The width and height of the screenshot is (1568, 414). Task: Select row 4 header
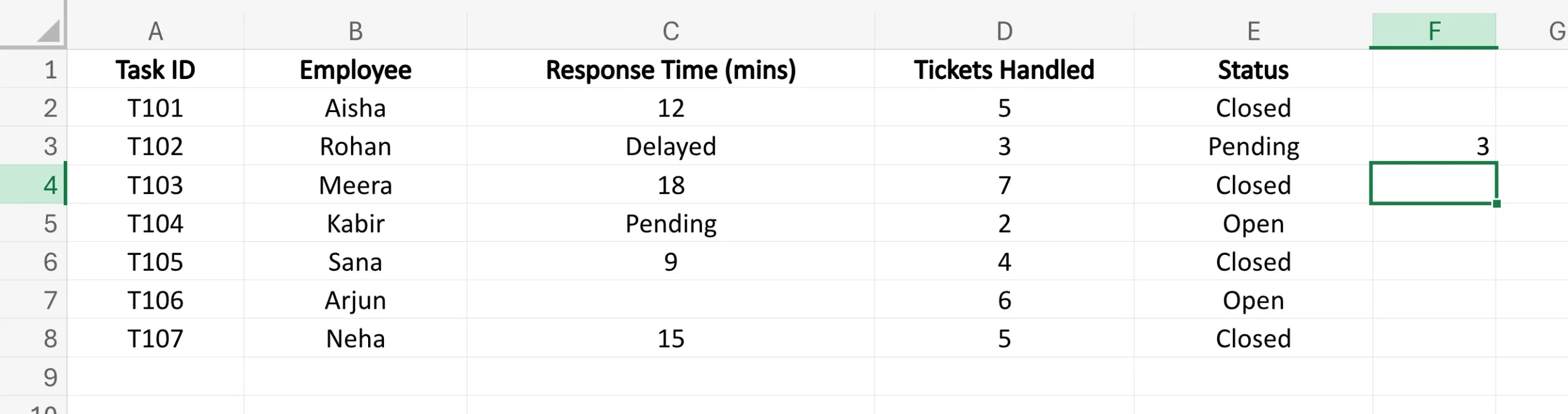pos(33,185)
